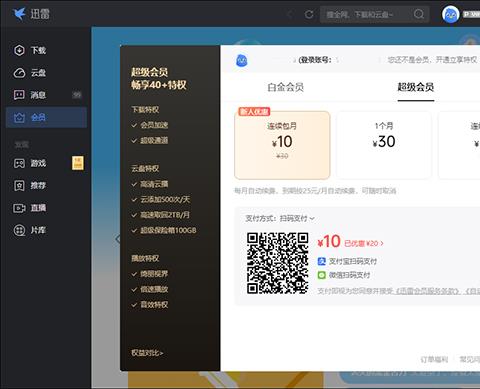
Task: Click the Xunlei bird logo
Action: click(x=19, y=14)
